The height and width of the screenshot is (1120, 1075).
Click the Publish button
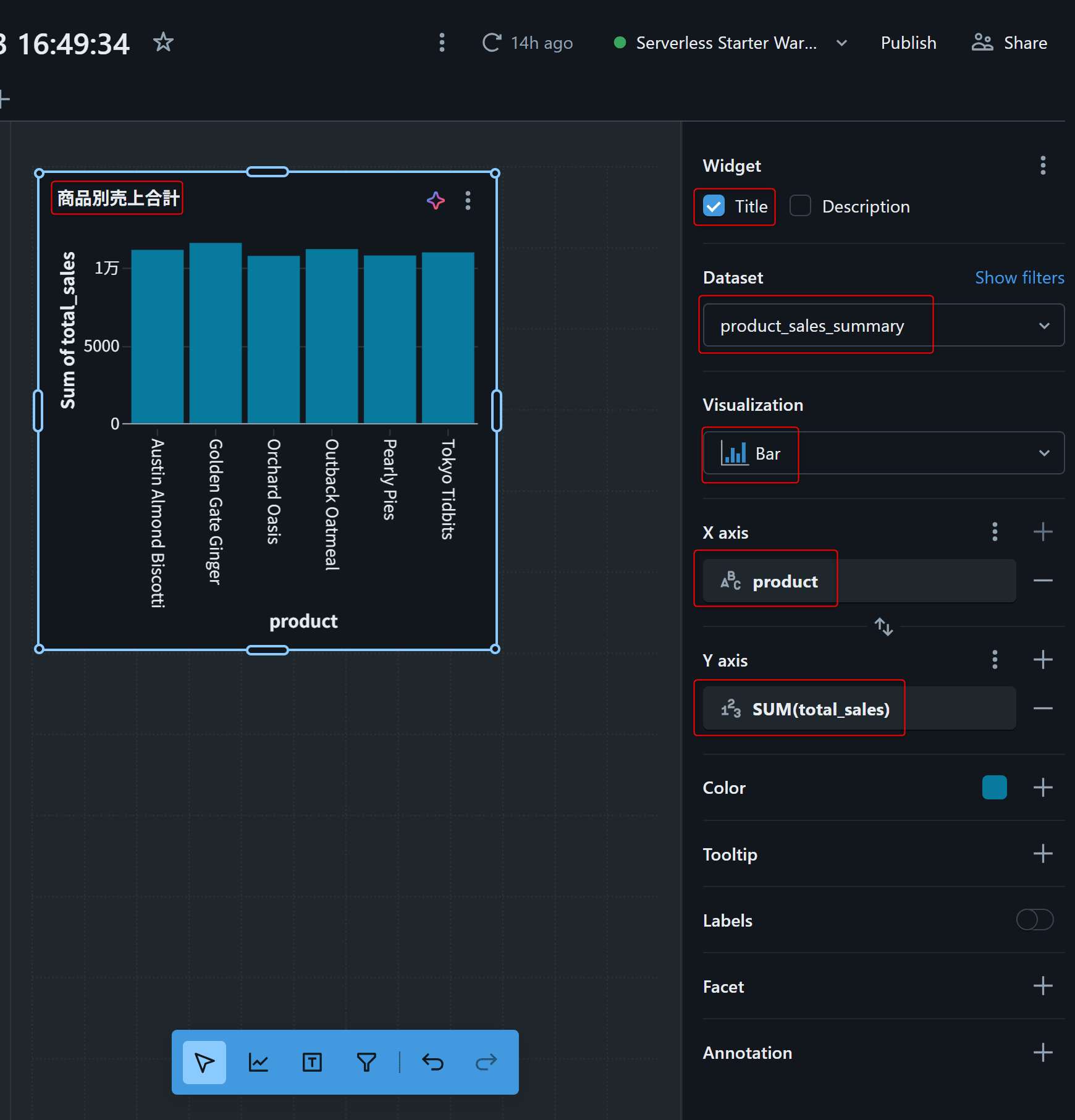click(908, 43)
